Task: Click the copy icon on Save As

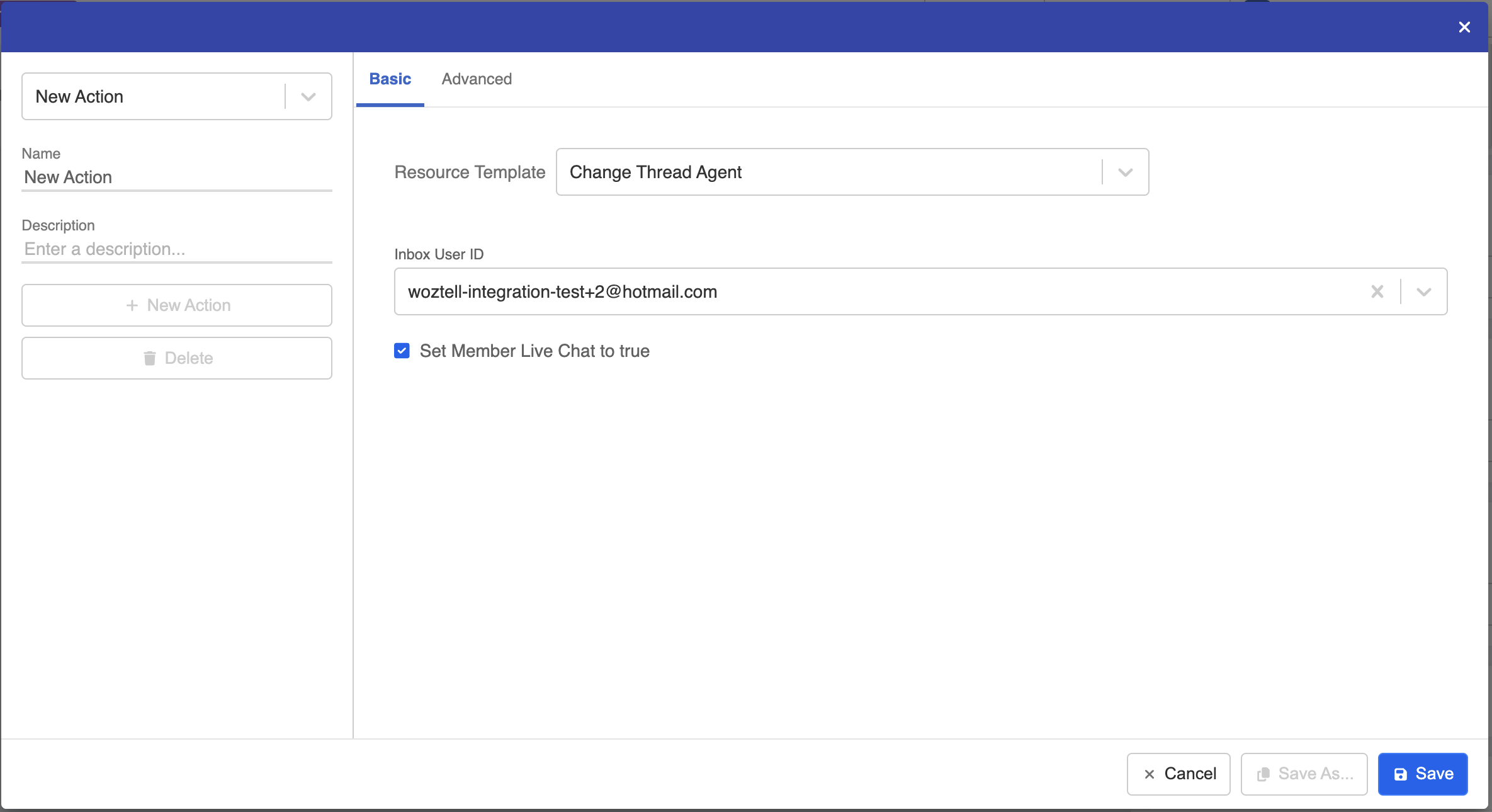Action: 1263,774
